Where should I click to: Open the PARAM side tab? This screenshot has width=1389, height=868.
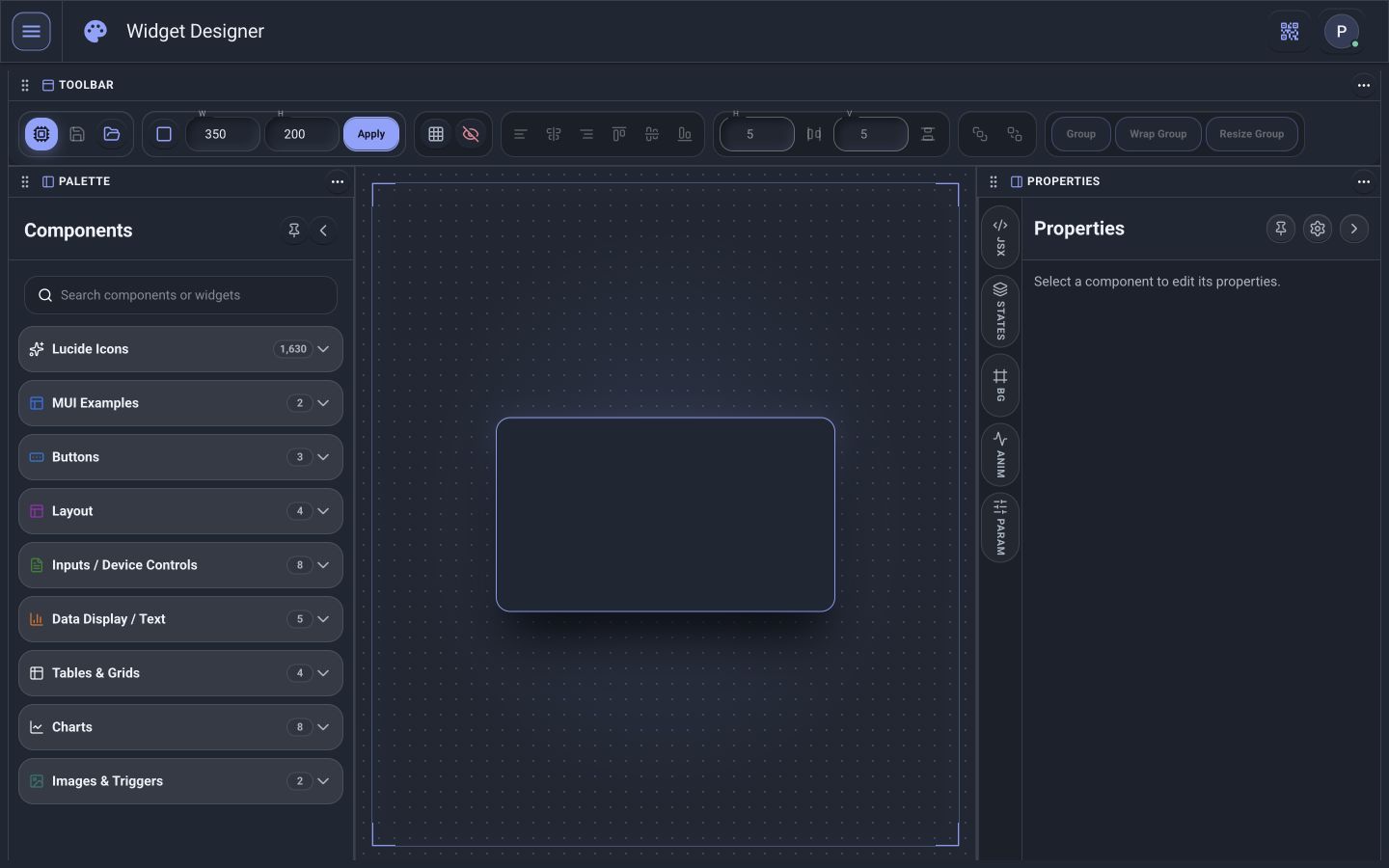tap(1000, 528)
